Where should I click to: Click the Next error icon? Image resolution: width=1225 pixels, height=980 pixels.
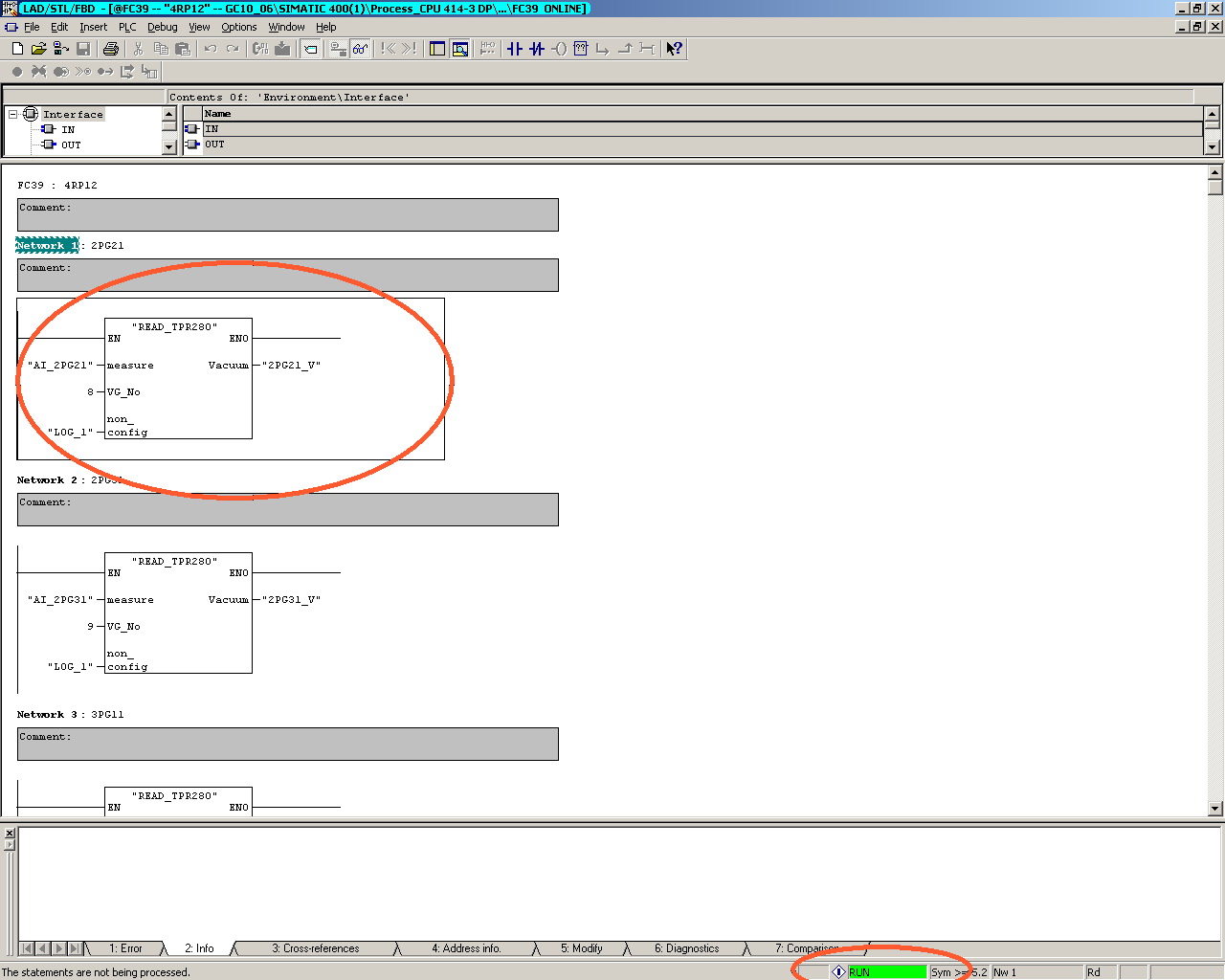(410, 49)
